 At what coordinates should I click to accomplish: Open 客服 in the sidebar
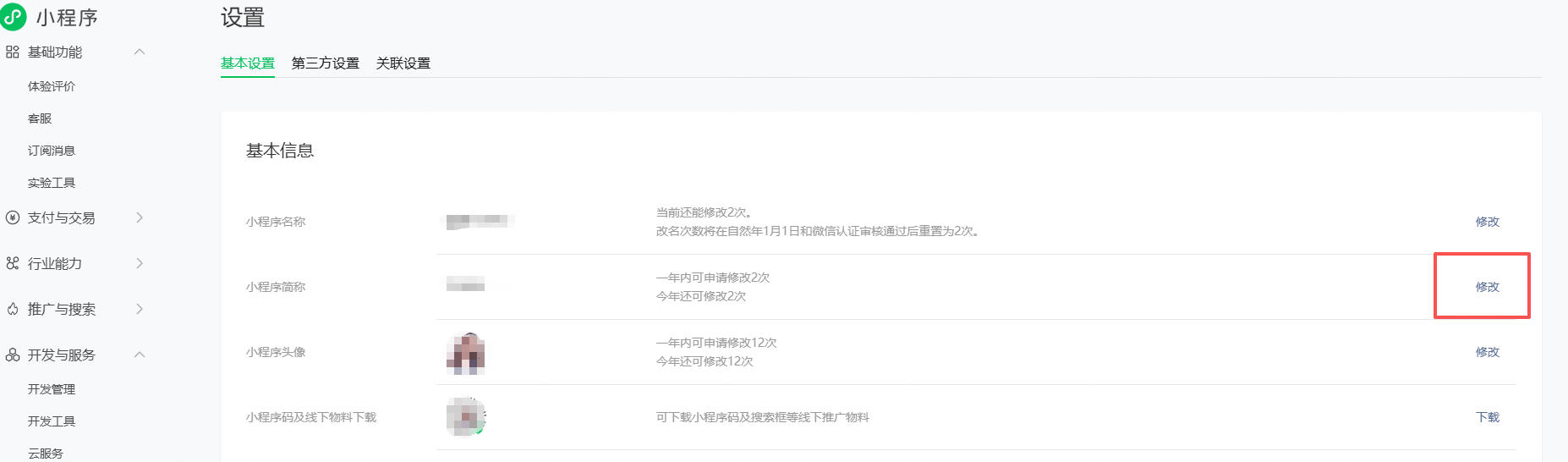[40, 118]
